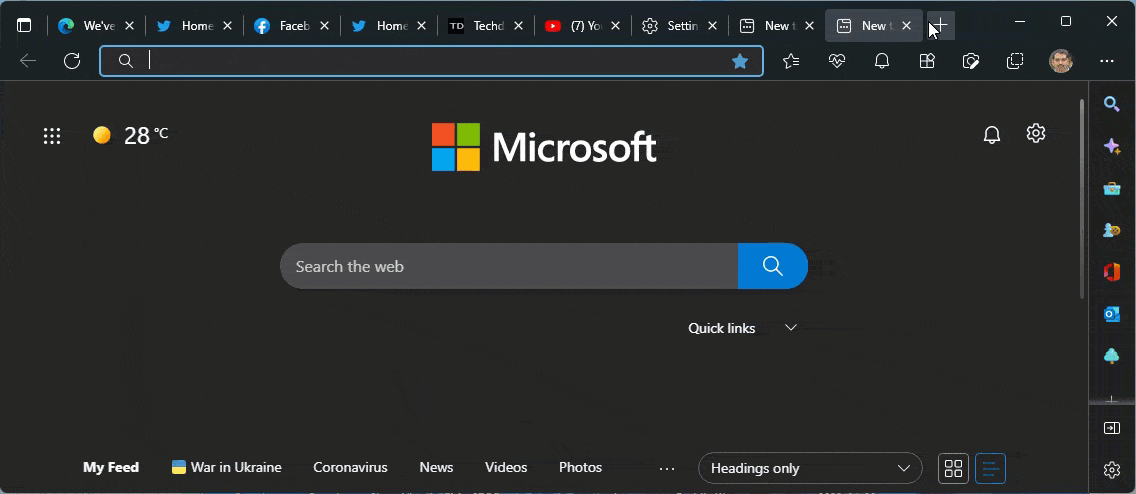Switch to grid layout view

pos(953,468)
